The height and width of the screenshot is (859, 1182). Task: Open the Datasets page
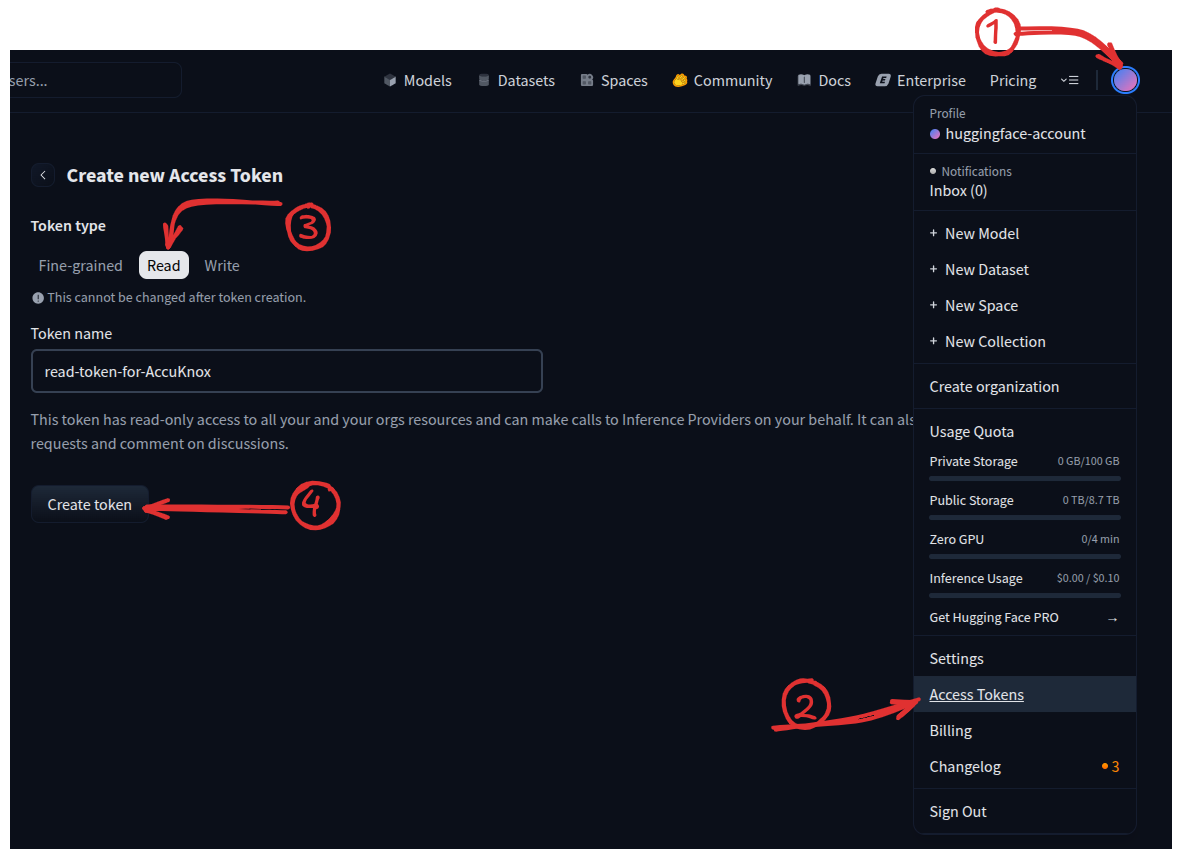[x=516, y=81]
